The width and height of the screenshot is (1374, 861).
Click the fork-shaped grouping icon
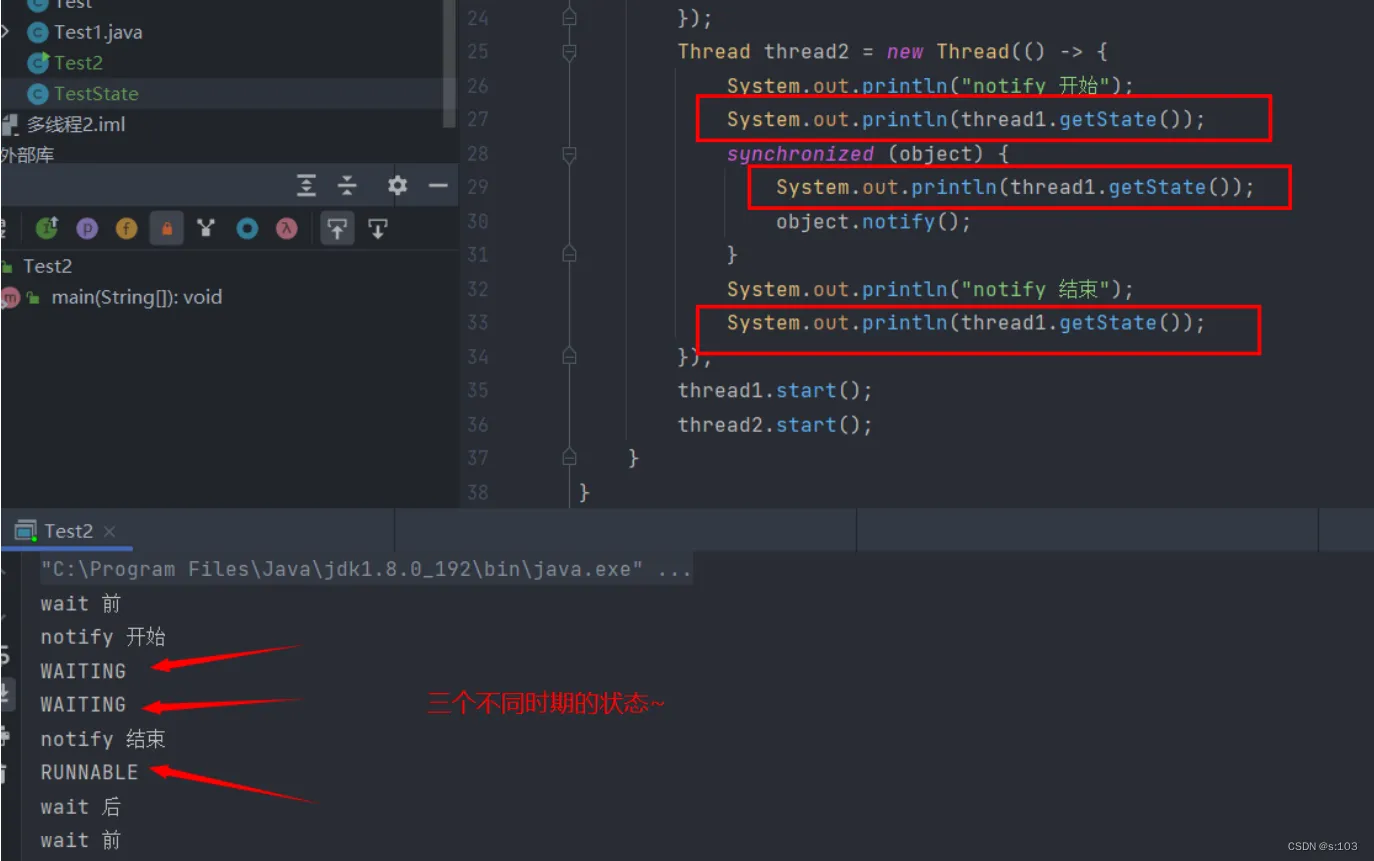coord(206,228)
